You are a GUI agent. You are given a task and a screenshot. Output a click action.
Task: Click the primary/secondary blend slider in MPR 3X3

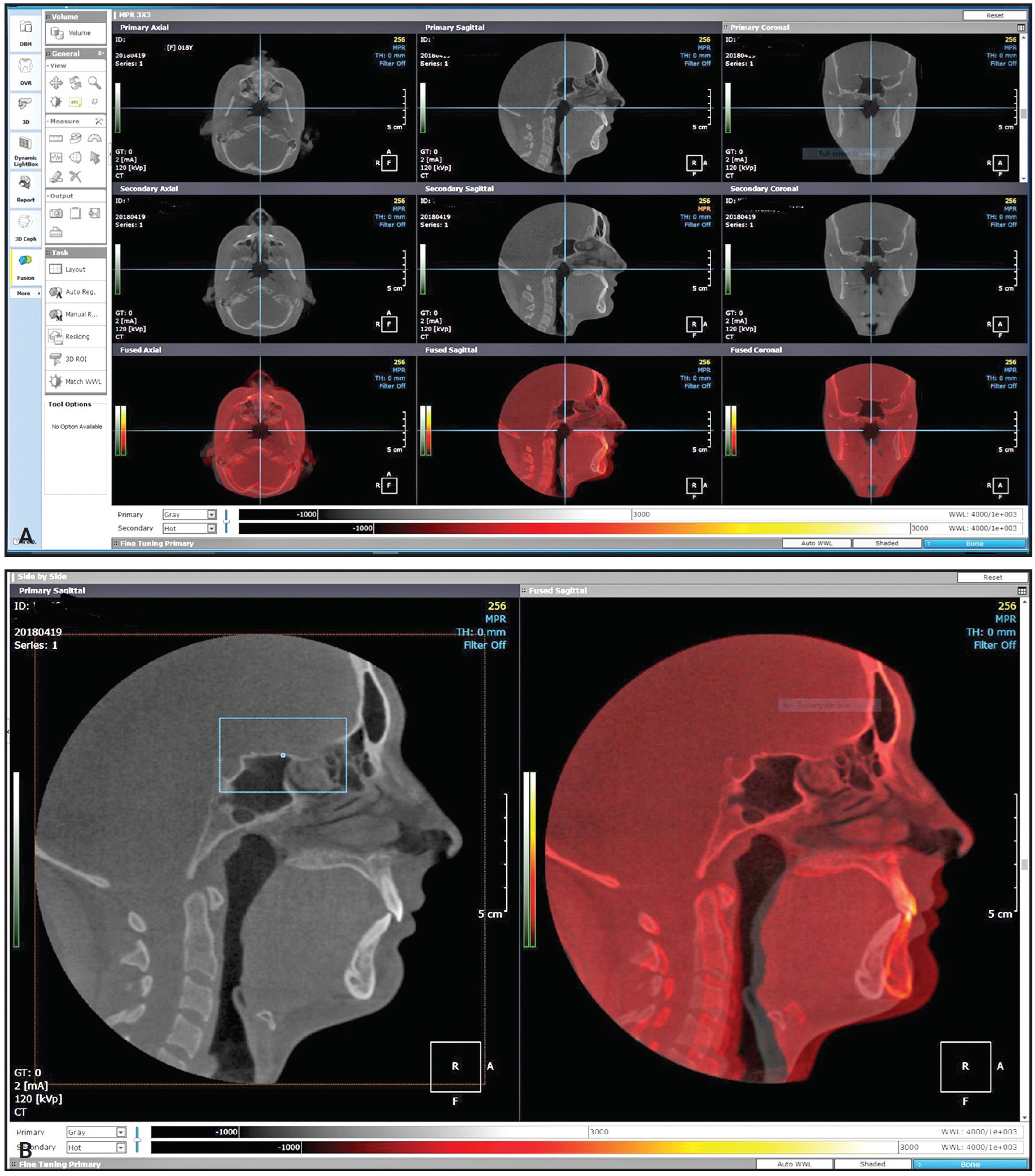point(226,521)
